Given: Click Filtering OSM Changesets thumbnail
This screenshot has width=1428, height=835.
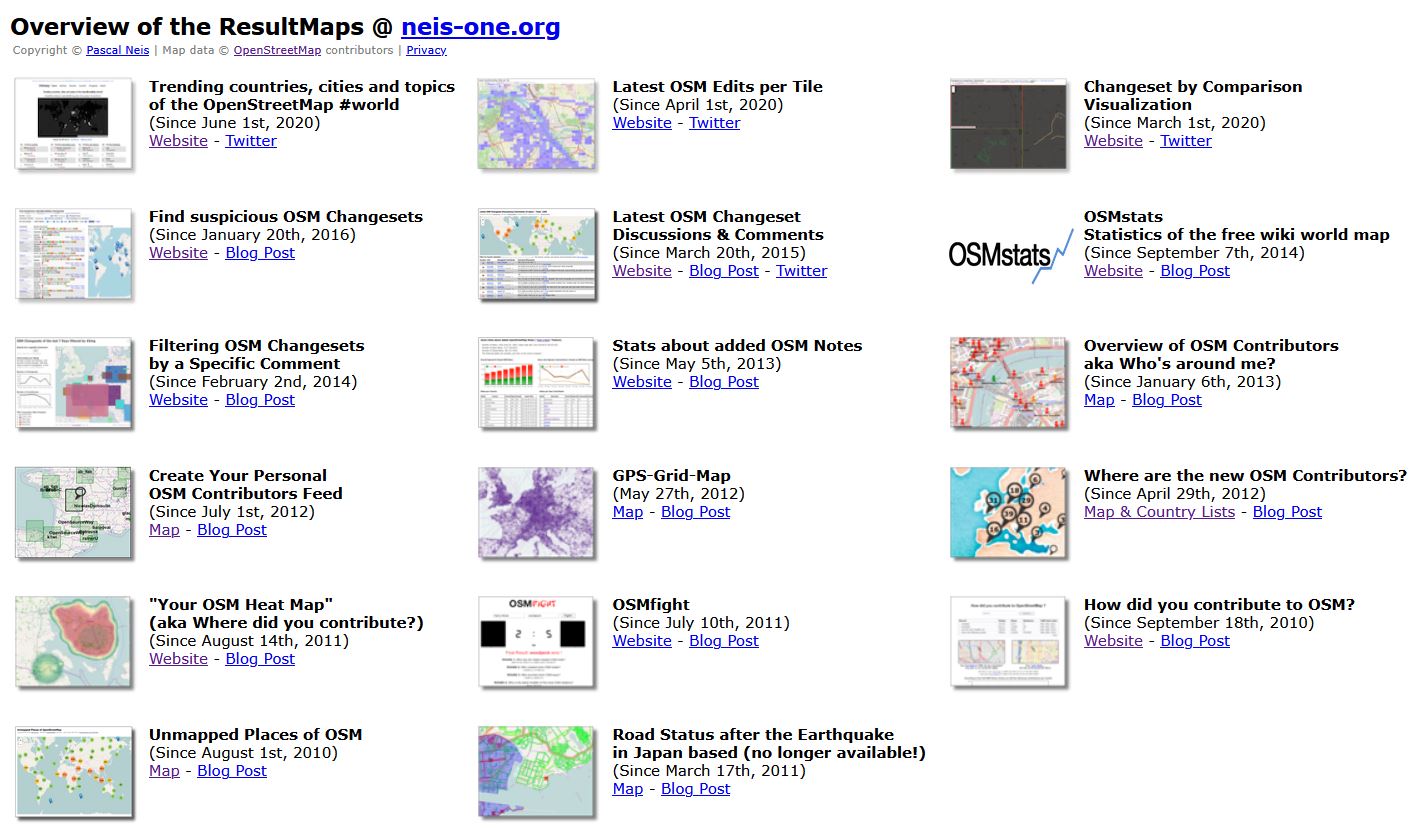Looking at the screenshot, I should click(74, 383).
